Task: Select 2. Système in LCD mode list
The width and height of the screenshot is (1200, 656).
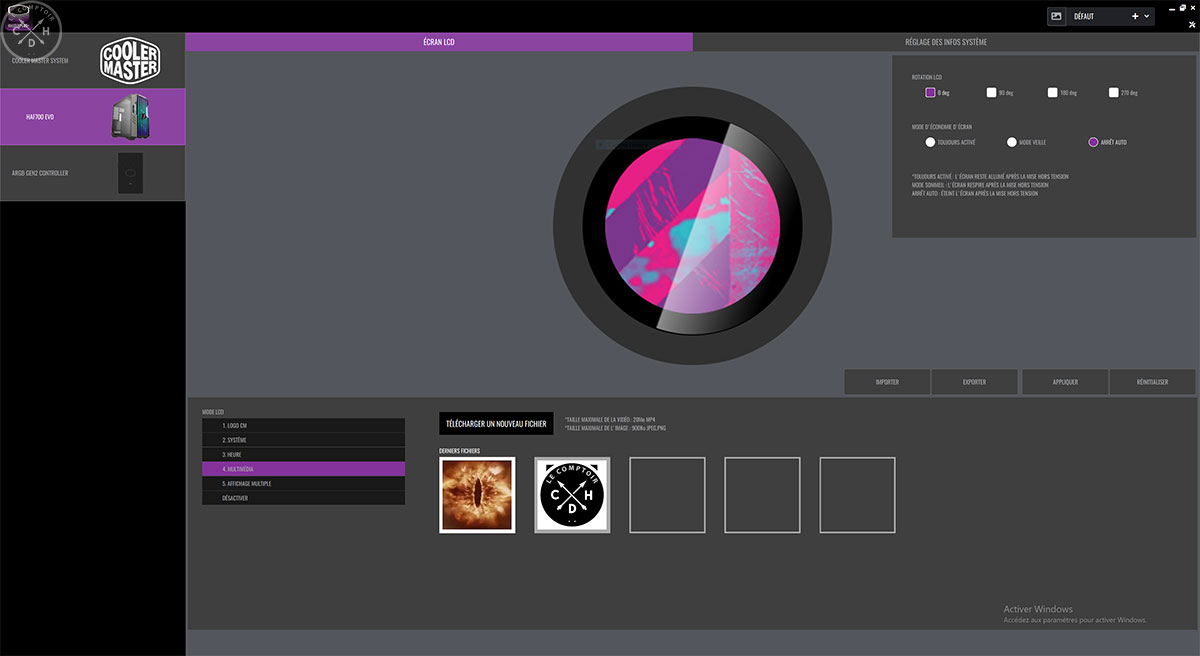Action: pyautogui.click(x=303, y=440)
